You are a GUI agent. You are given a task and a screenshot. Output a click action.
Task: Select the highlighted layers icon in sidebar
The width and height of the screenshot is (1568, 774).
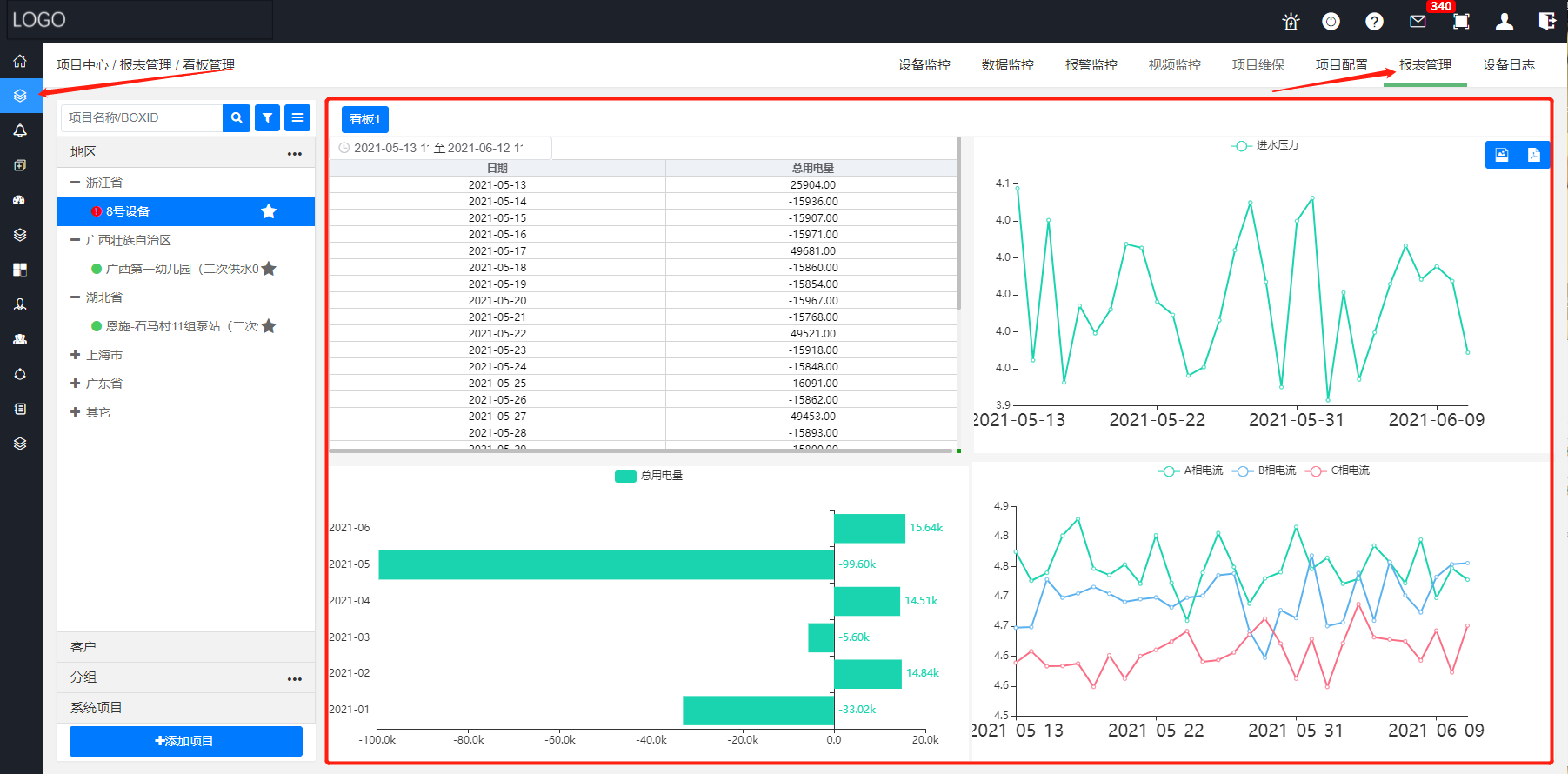pyautogui.click(x=20, y=96)
